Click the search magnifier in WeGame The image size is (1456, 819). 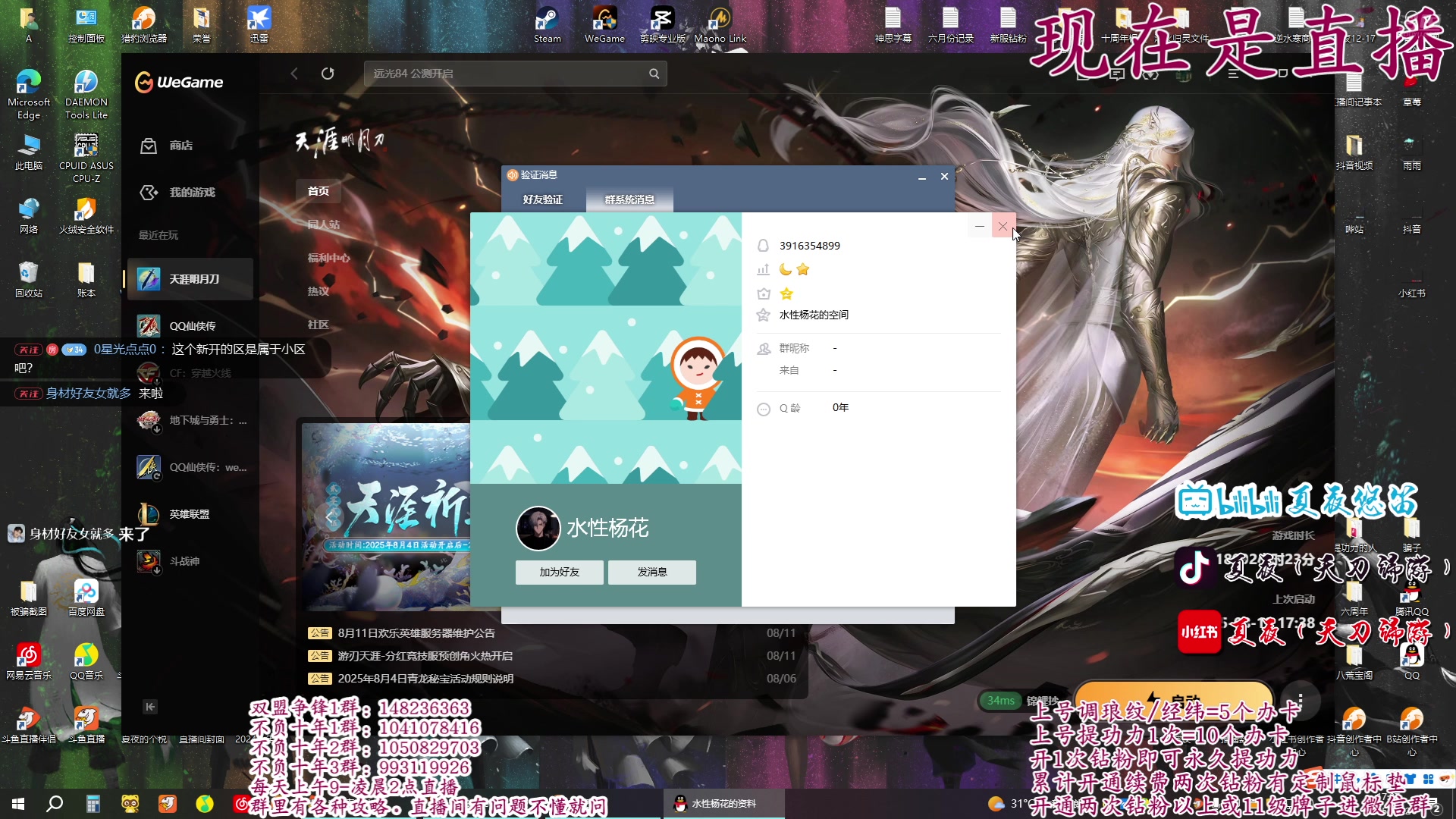pos(654,74)
